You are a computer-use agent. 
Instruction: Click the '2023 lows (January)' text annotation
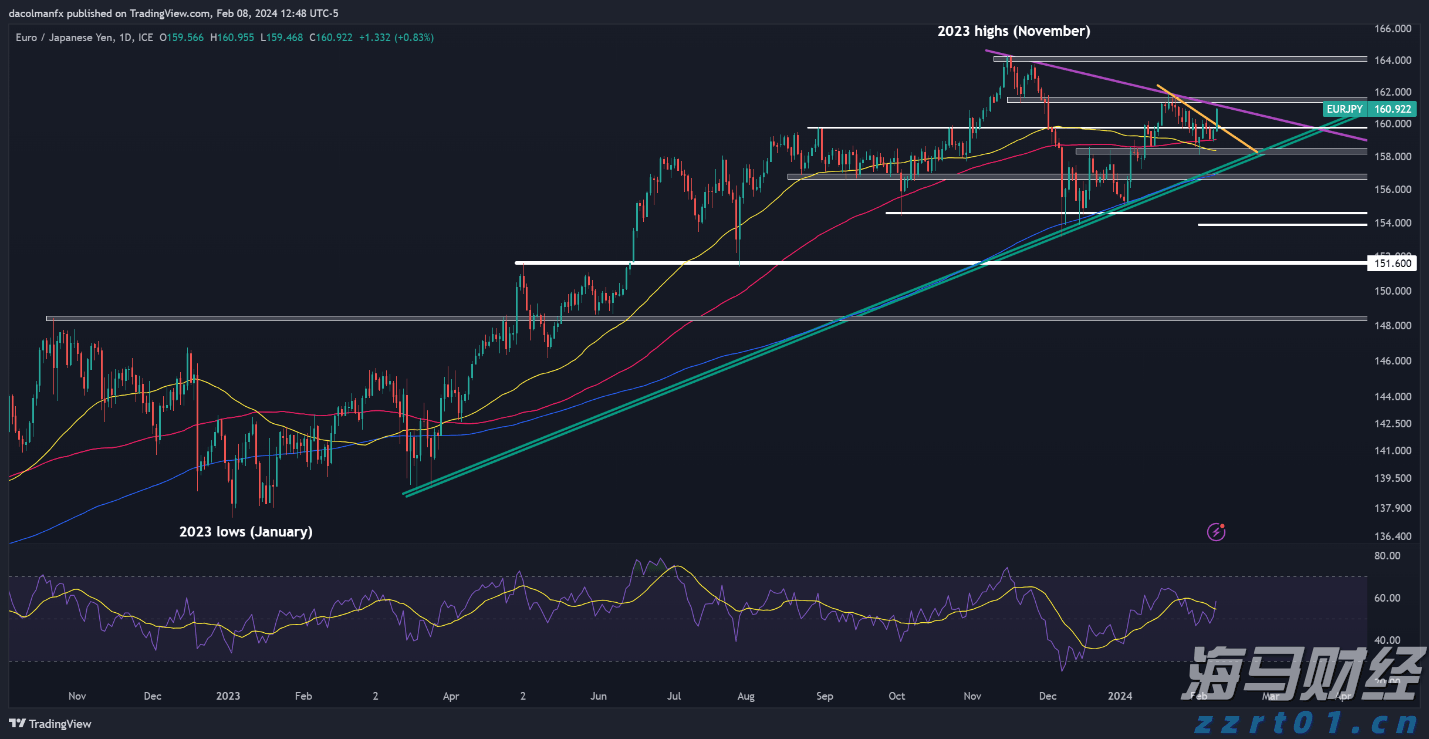(x=246, y=532)
